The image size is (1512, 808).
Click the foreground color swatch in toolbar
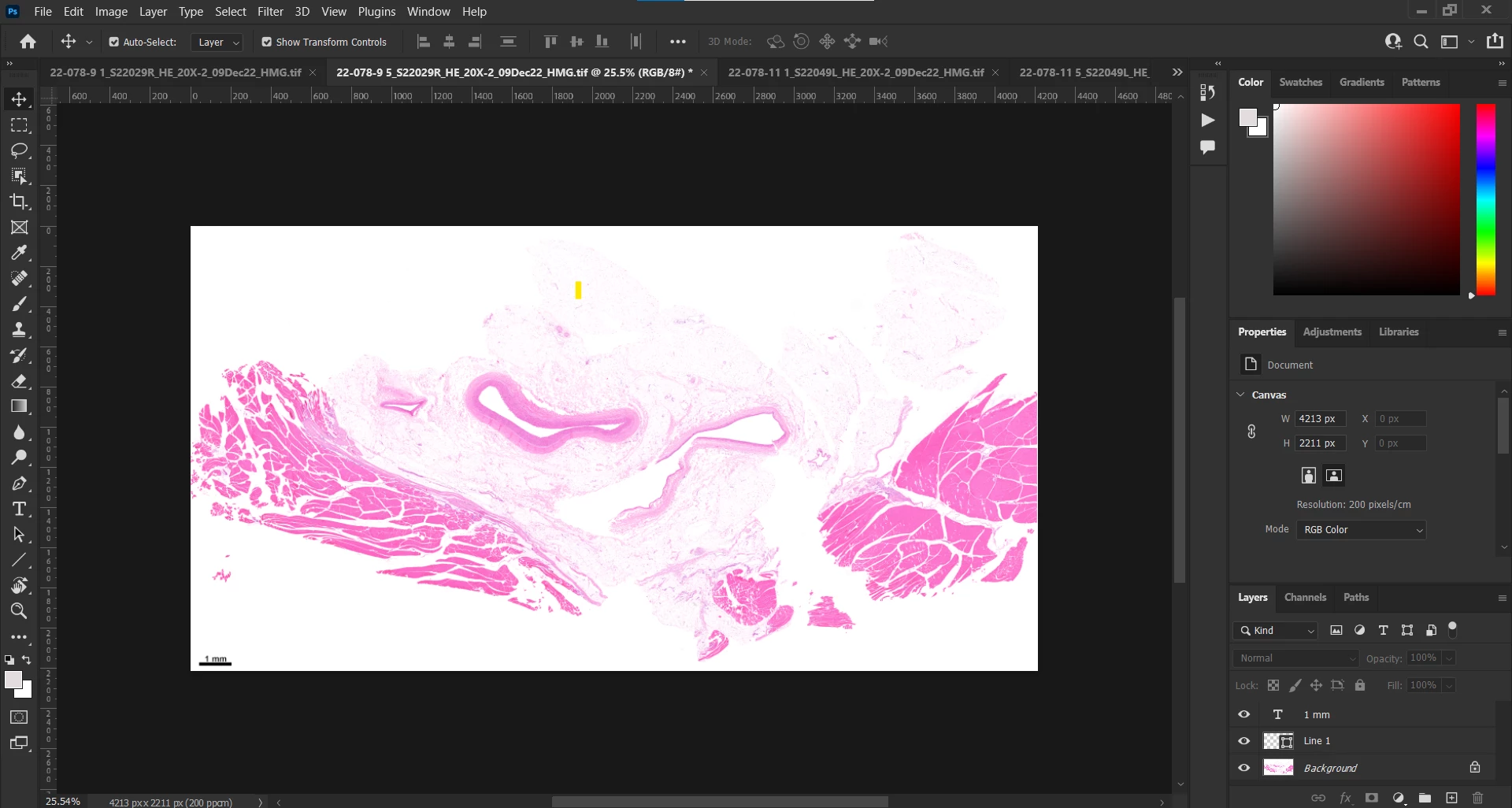[x=13, y=680]
